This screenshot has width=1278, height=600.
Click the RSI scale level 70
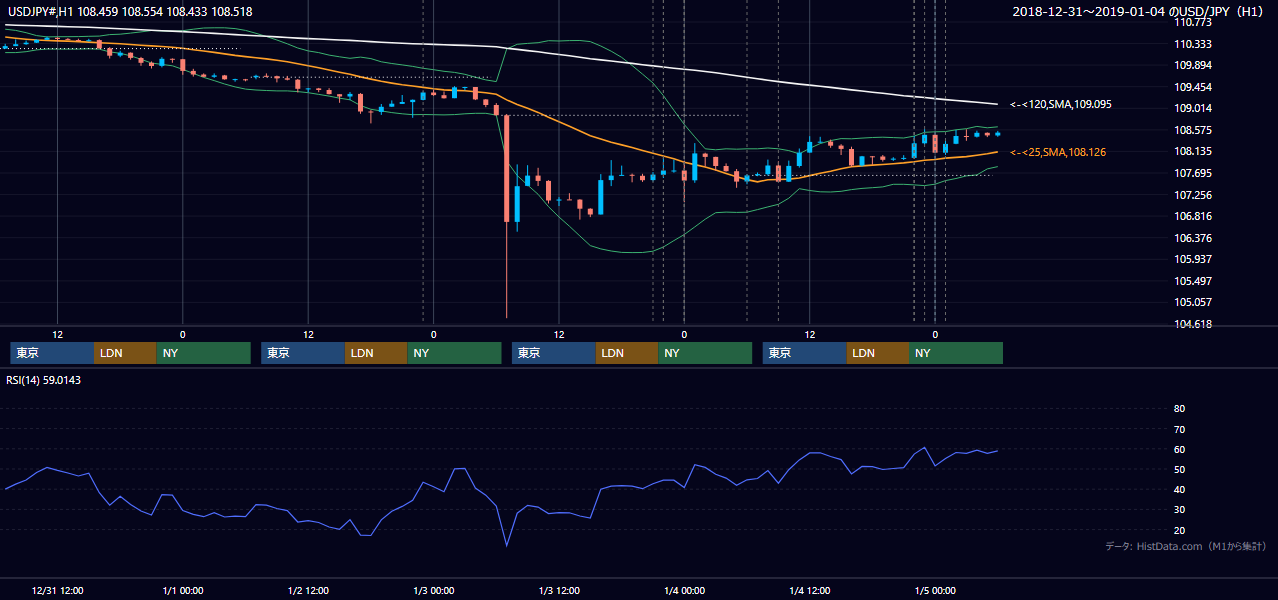[1179, 429]
